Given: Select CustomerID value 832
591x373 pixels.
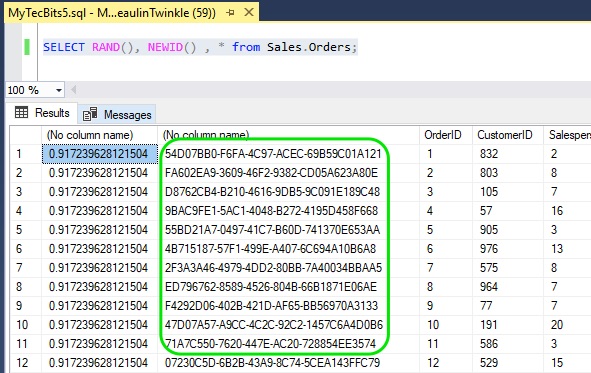Looking at the screenshot, I should [508, 154].
